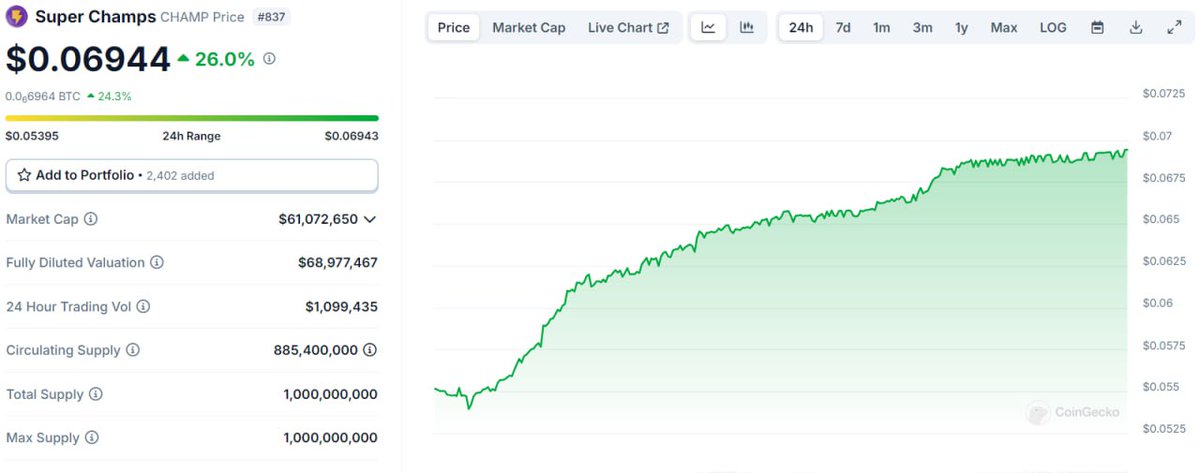Select 1y time range
1200x473 pixels.
[961, 27]
